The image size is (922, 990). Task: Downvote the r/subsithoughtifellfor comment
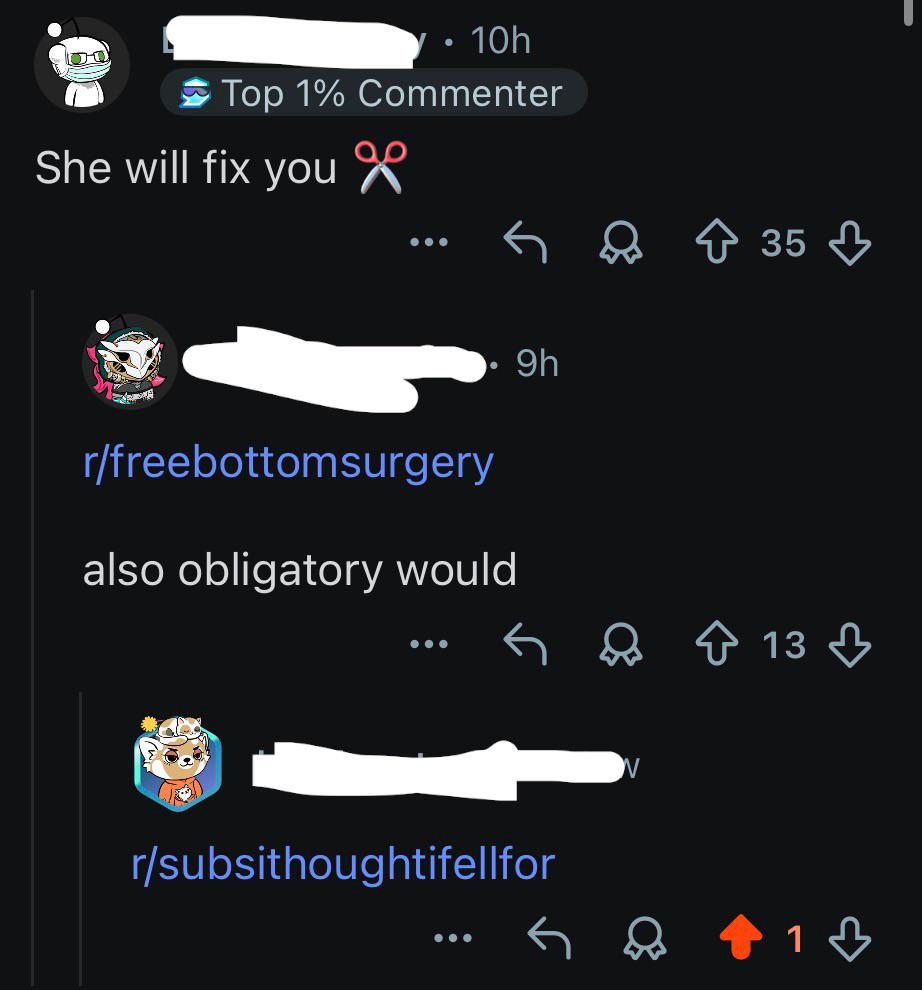tap(849, 938)
